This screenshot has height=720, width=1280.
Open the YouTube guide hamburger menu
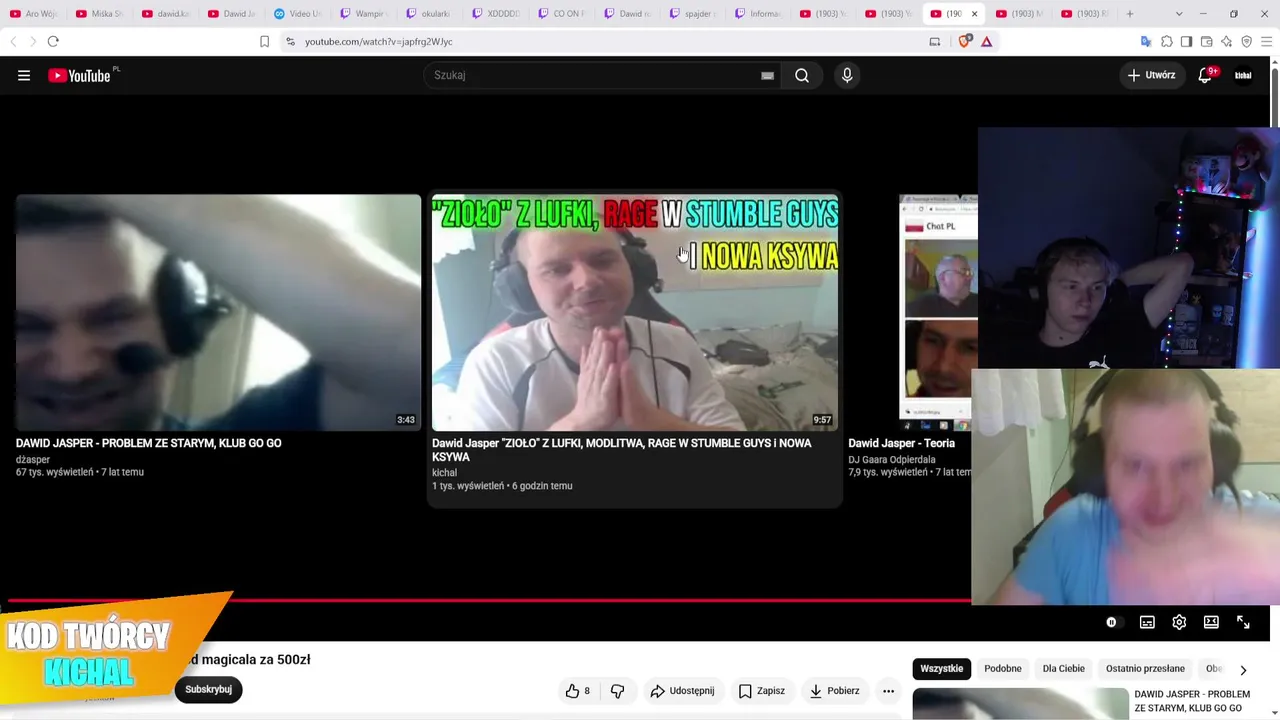tap(24, 75)
